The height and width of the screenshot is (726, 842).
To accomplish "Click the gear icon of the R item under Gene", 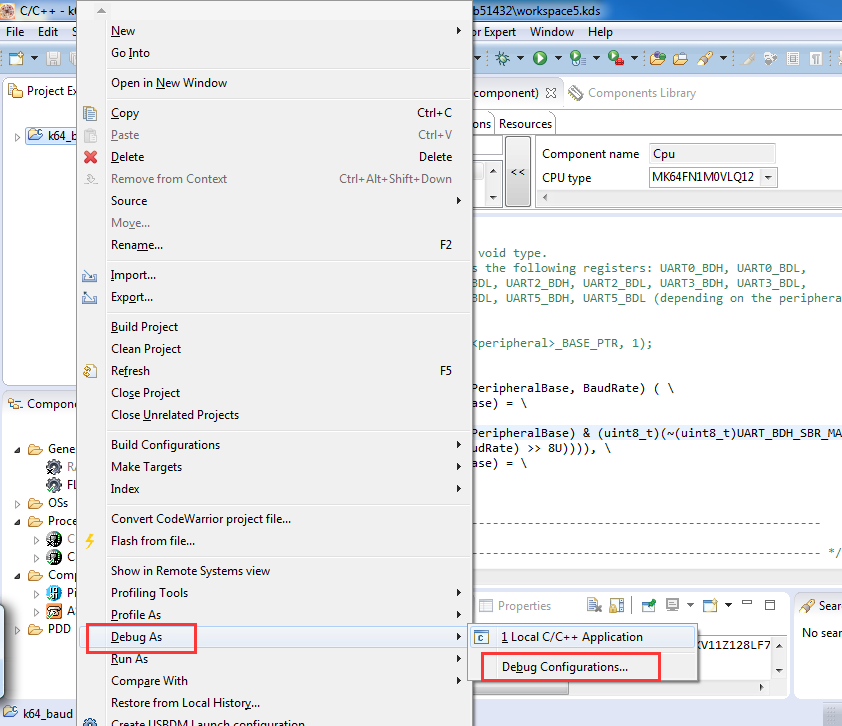I will coord(54,467).
